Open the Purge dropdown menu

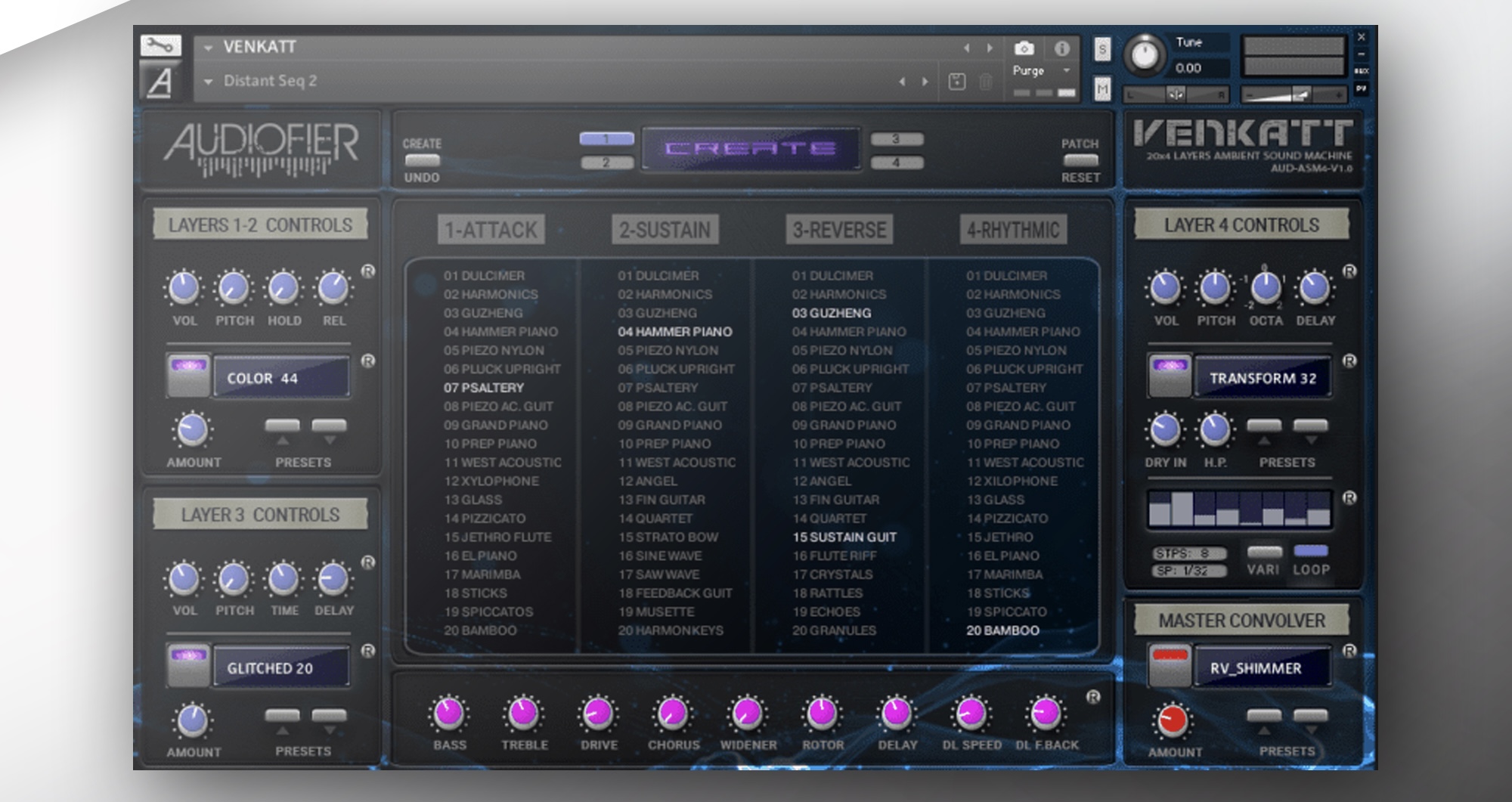[x=1066, y=70]
